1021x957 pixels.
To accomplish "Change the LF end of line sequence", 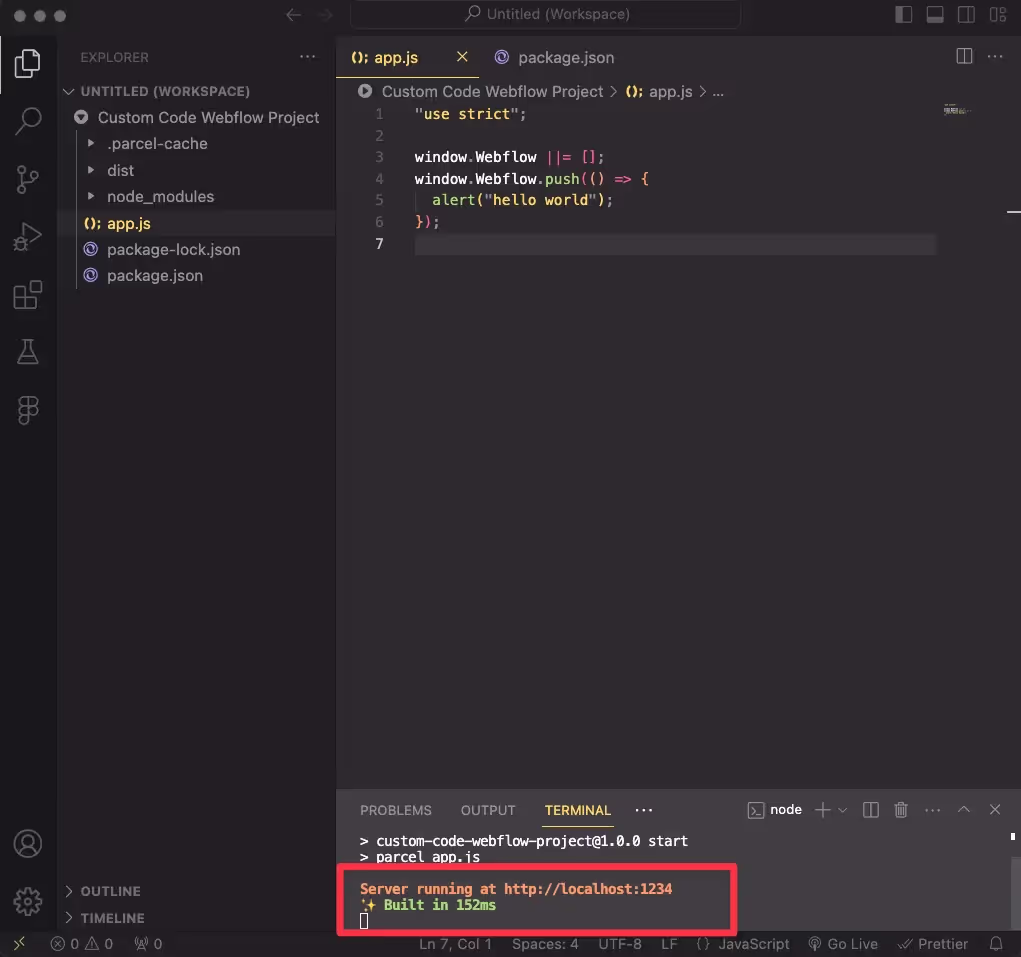I will pos(669,943).
